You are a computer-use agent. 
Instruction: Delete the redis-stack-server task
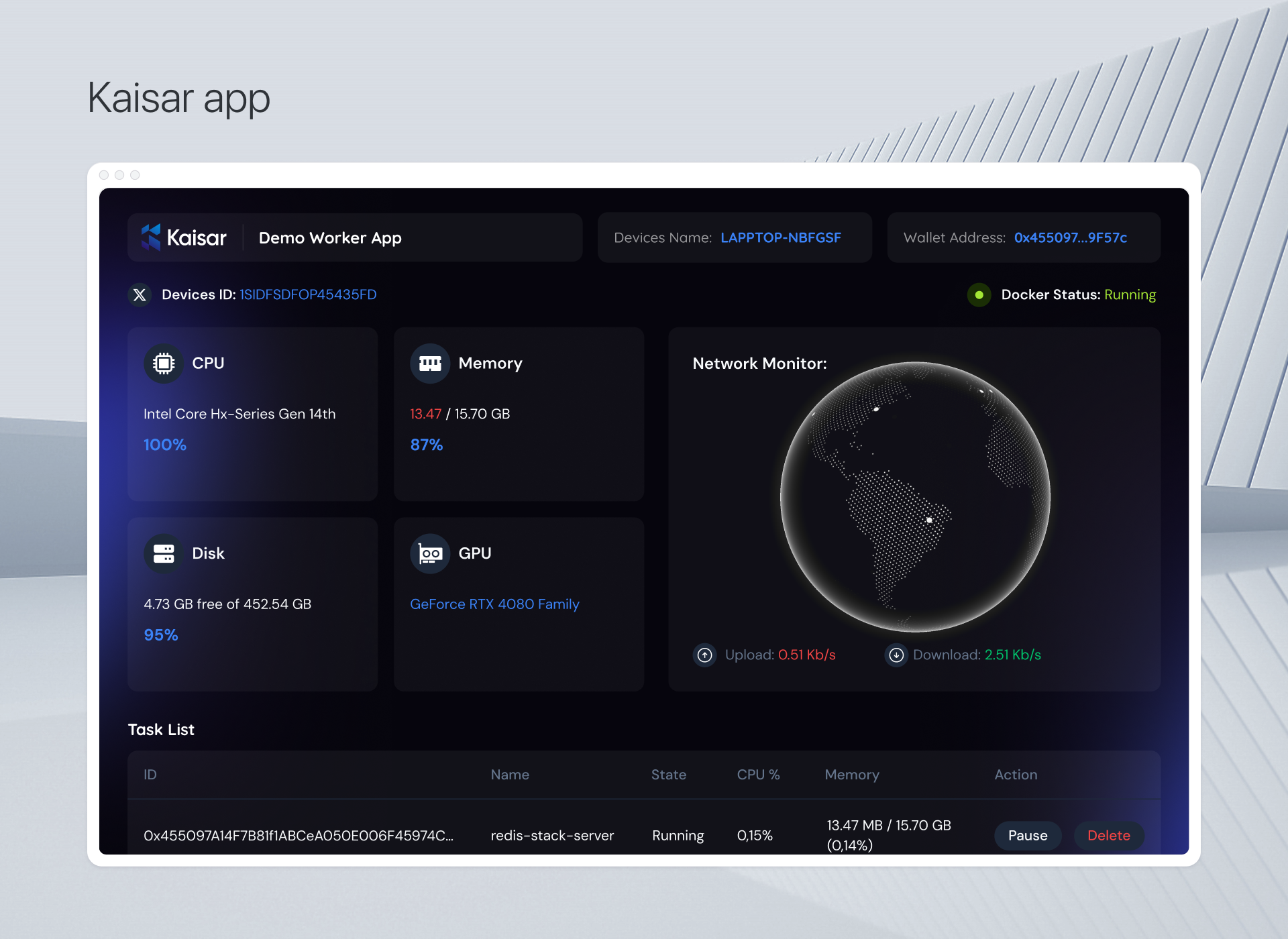[x=1109, y=836]
